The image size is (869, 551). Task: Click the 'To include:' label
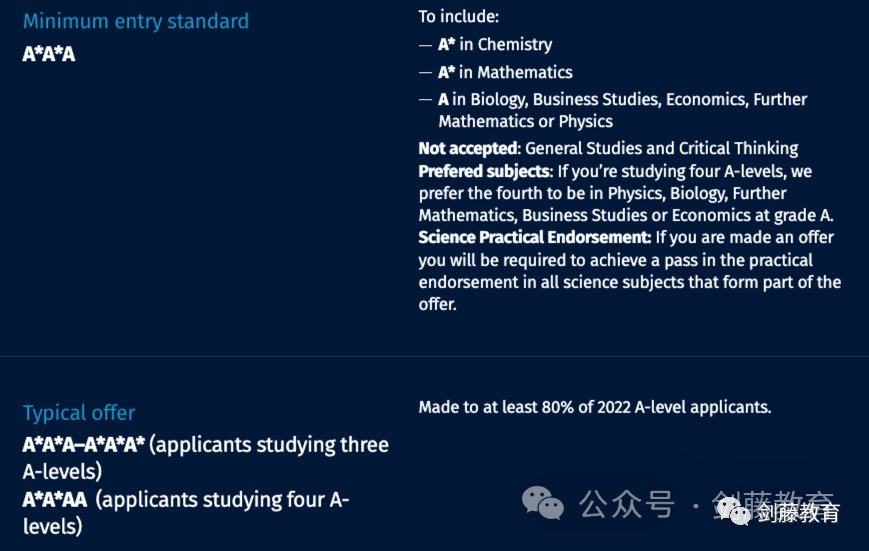point(458,17)
